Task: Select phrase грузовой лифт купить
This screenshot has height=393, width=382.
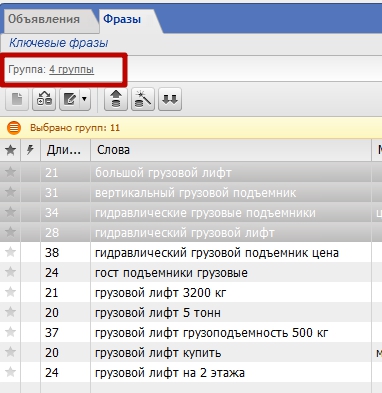Action: [158, 353]
